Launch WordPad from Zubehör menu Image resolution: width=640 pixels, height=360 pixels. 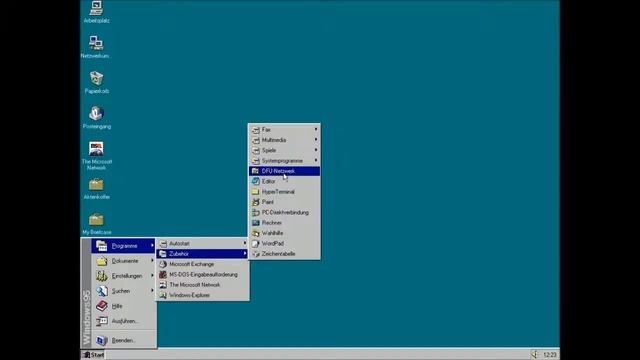click(284, 243)
